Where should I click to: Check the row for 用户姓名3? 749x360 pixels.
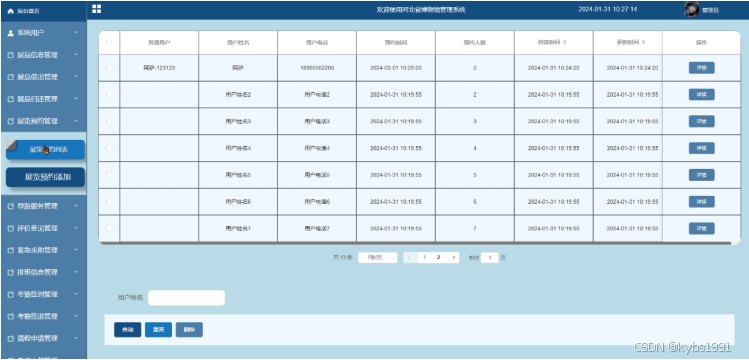pos(109,121)
